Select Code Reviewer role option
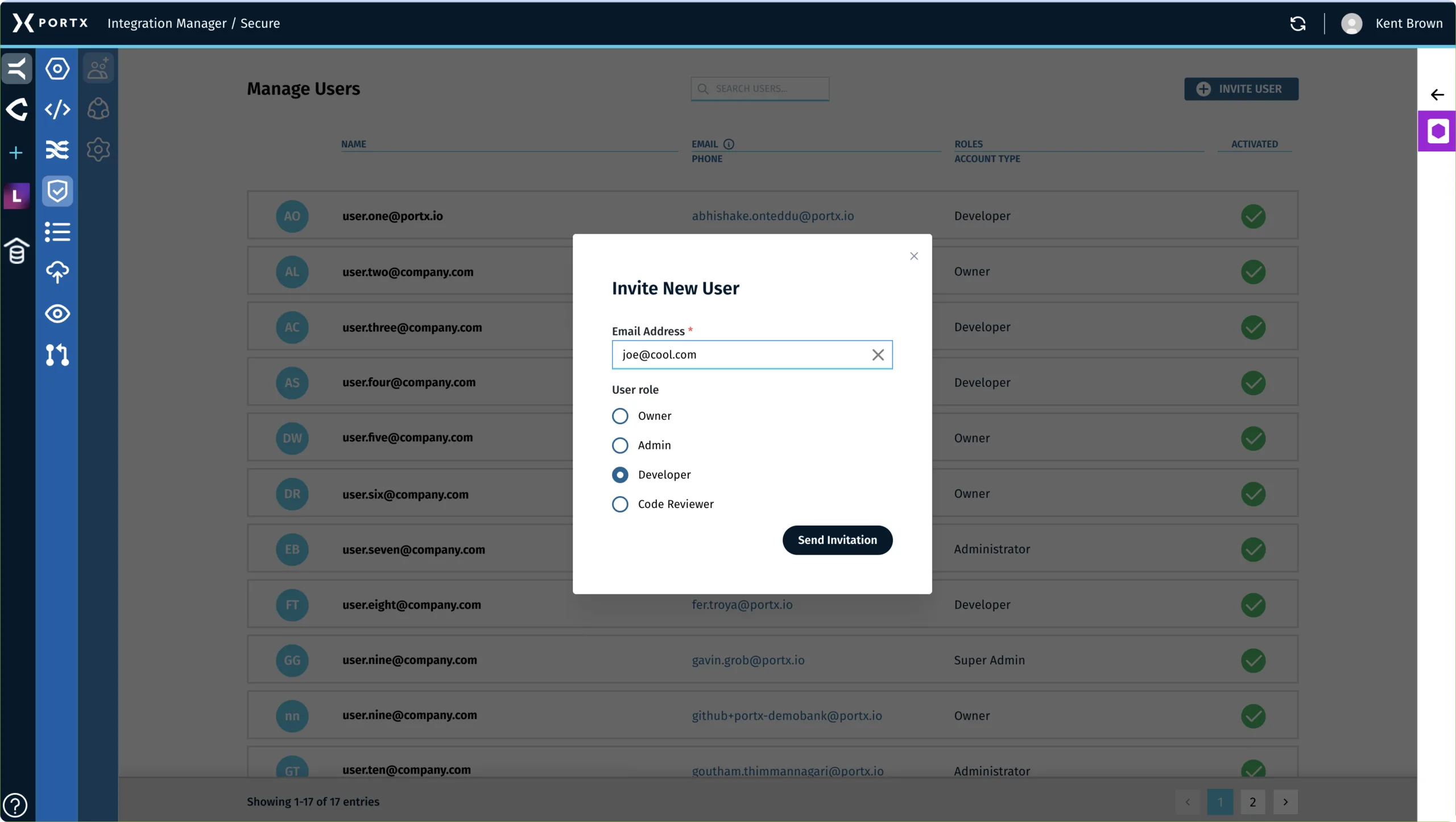This screenshot has width=1456, height=822. [x=620, y=504]
